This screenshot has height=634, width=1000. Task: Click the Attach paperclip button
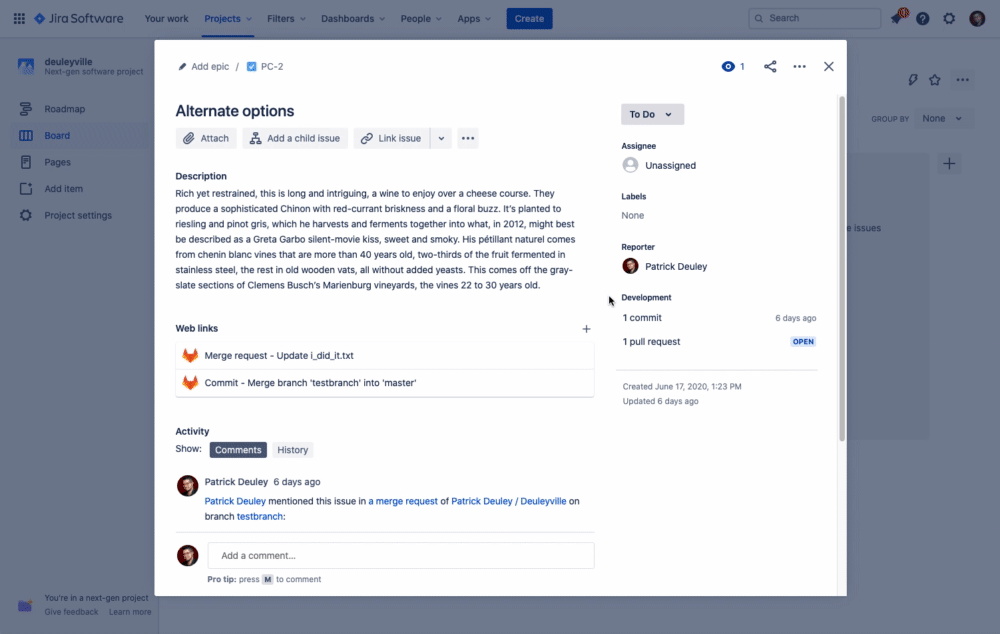(206, 138)
